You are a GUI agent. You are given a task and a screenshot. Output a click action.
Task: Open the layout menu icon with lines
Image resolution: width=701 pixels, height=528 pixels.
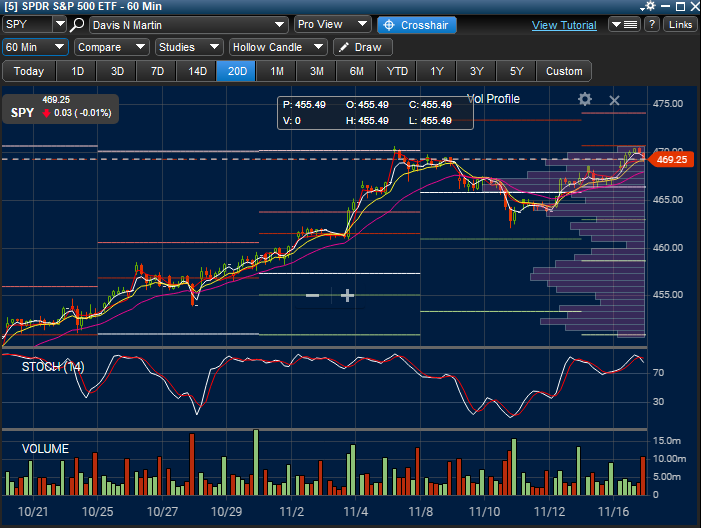(x=625, y=25)
